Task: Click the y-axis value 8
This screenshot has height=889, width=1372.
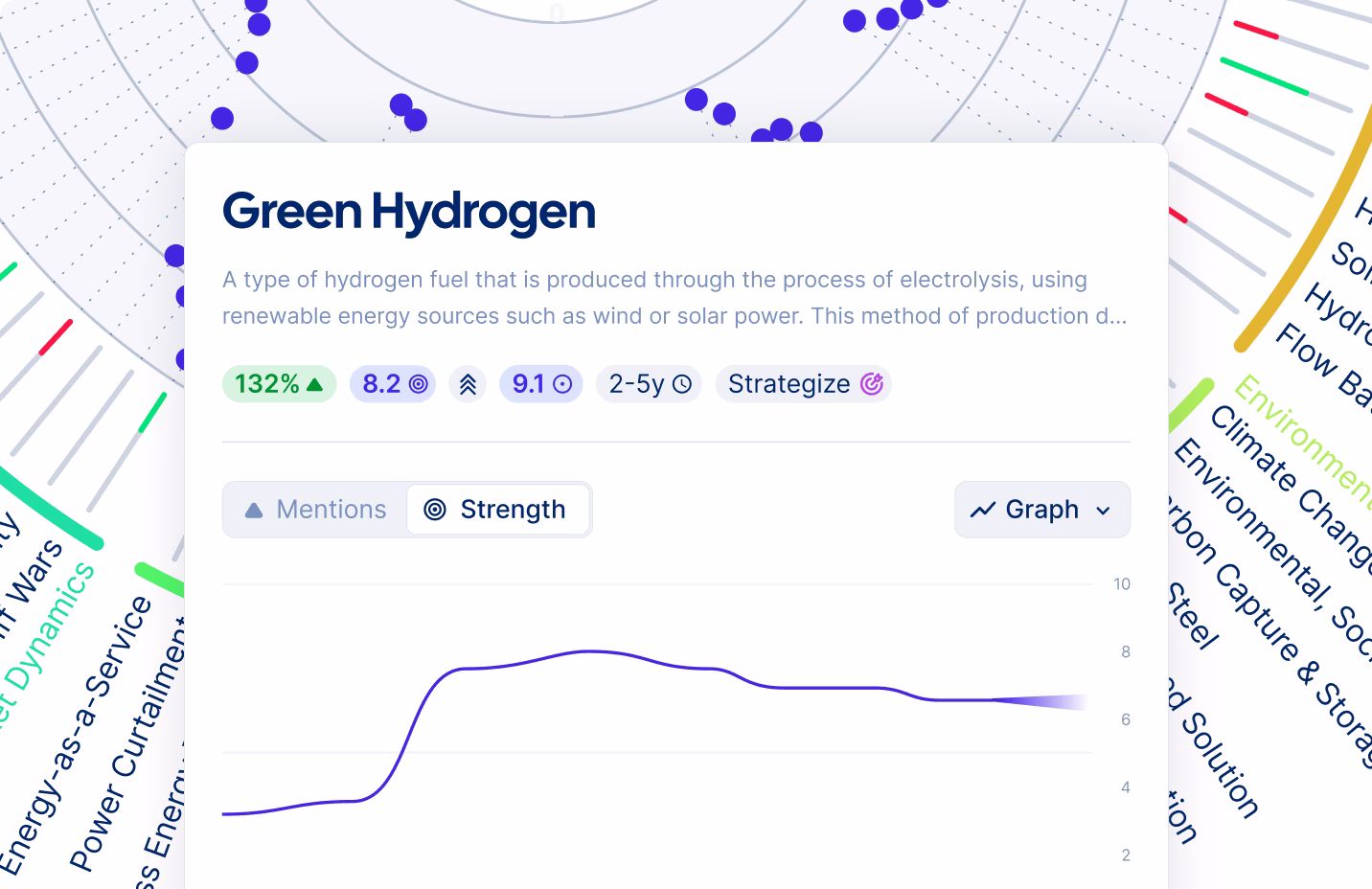Action: click(1126, 652)
